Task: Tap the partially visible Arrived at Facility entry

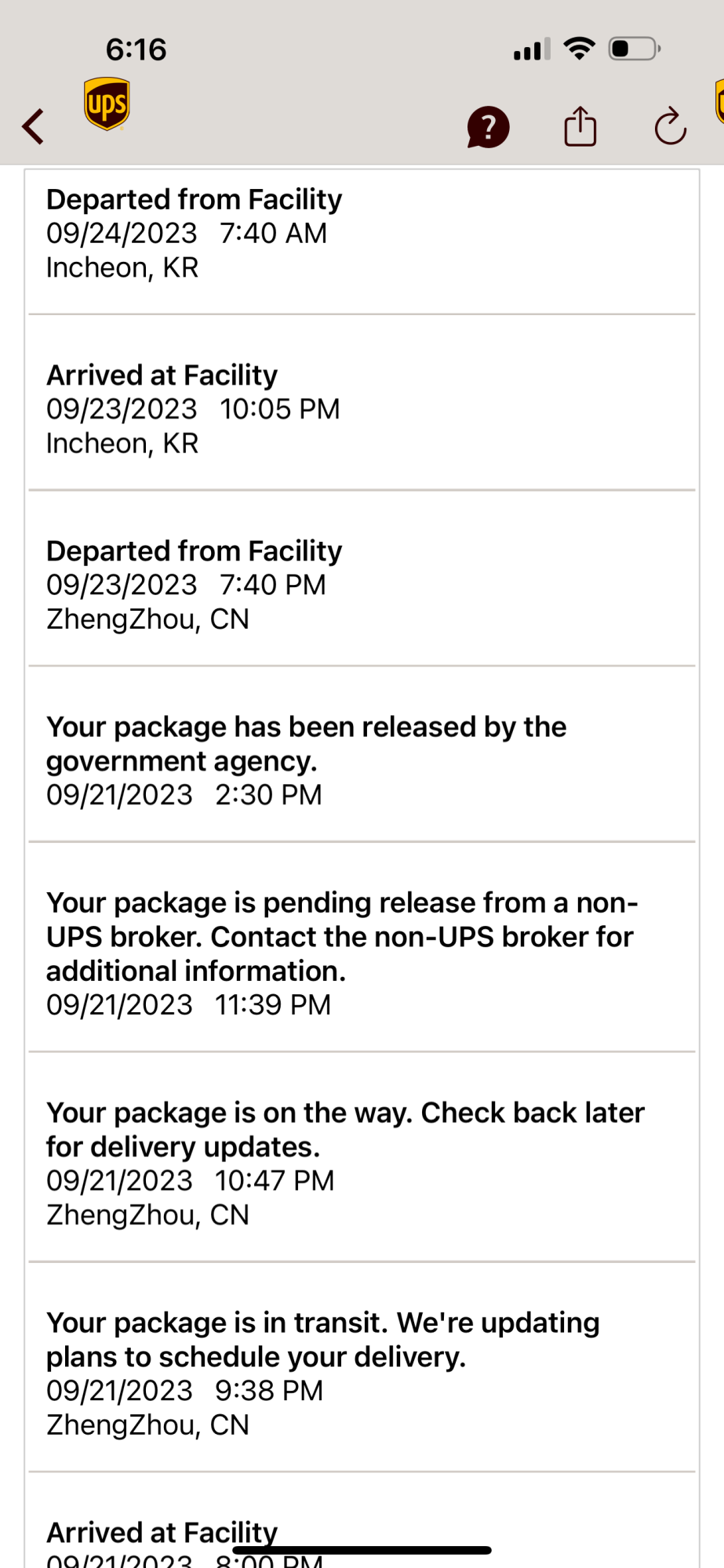Action: tap(362, 1521)
